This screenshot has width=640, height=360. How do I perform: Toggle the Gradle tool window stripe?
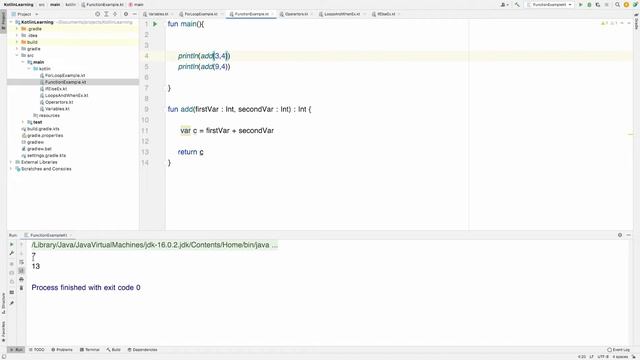636,22
